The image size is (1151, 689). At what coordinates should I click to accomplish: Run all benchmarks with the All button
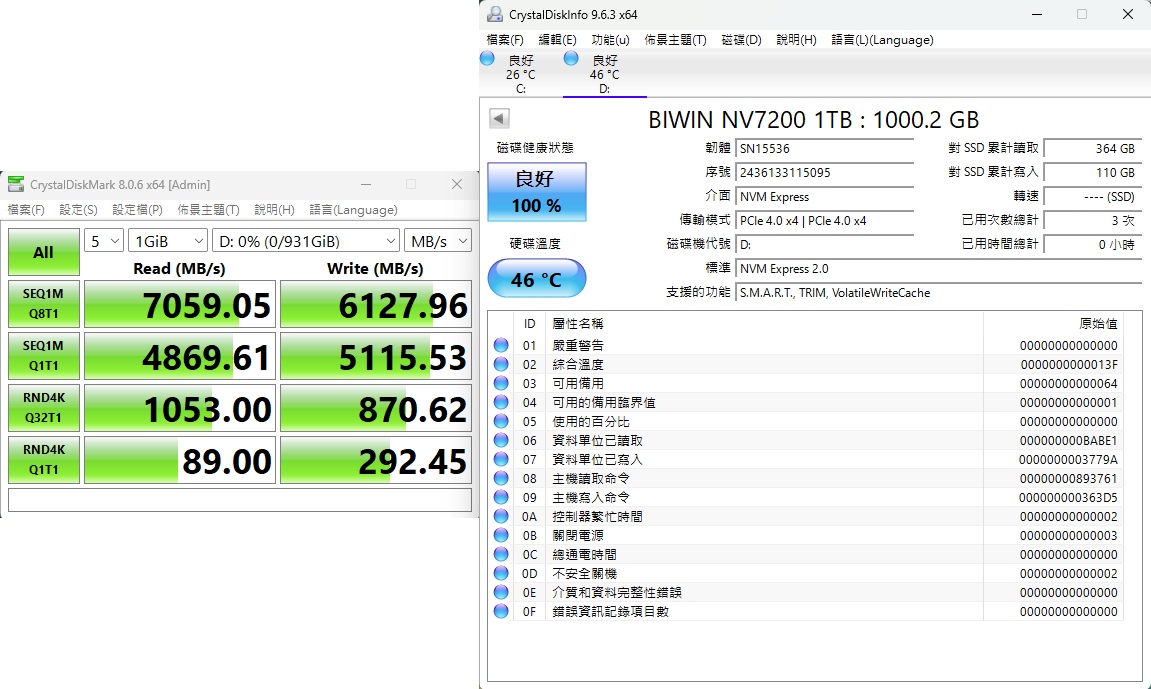(43, 252)
